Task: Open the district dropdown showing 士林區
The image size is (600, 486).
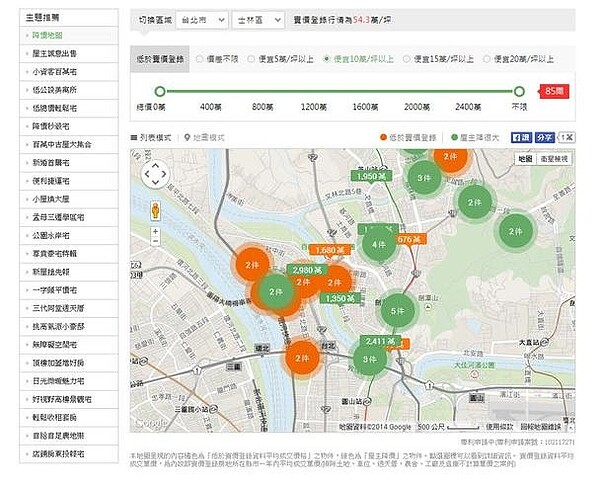Action: pos(258,20)
